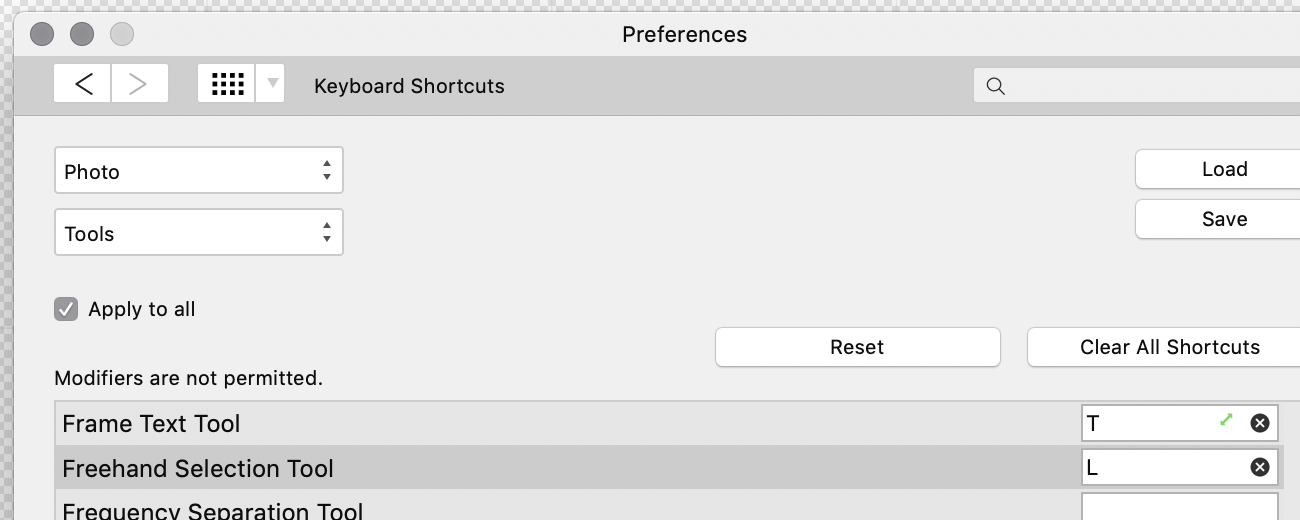The image size is (1300, 520).
Task: Click the Save button
Action: click(1218, 219)
